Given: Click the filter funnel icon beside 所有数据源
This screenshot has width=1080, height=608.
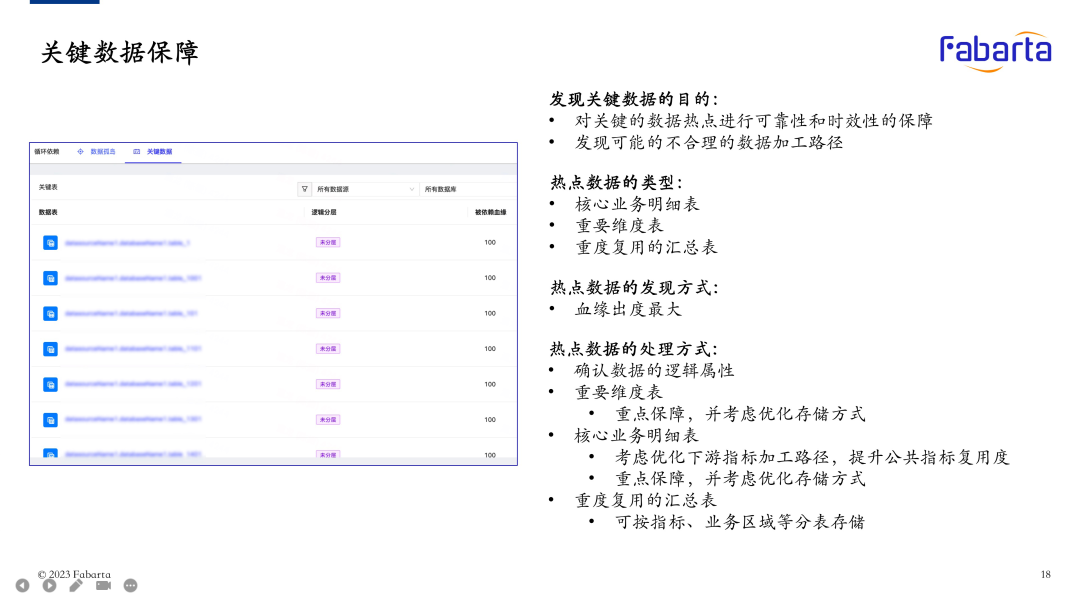Looking at the screenshot, I should (x=304, y=189).
